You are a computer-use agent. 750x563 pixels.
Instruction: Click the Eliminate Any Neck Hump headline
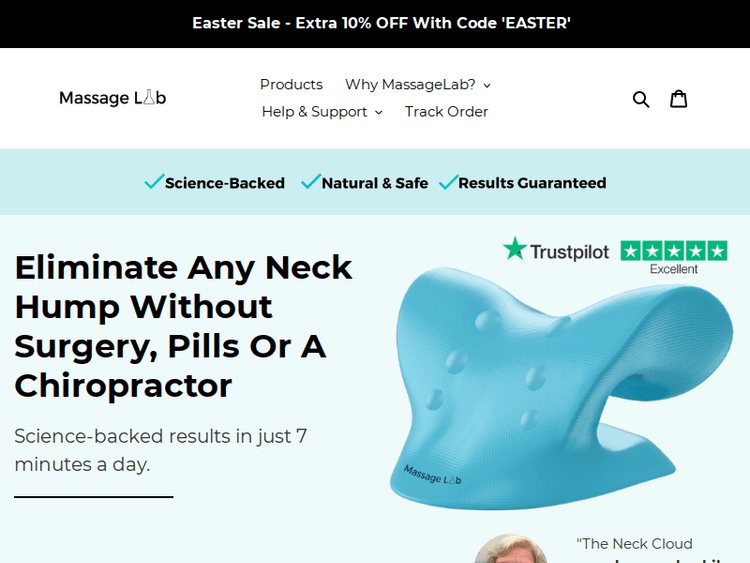click(x=183, y=326)
